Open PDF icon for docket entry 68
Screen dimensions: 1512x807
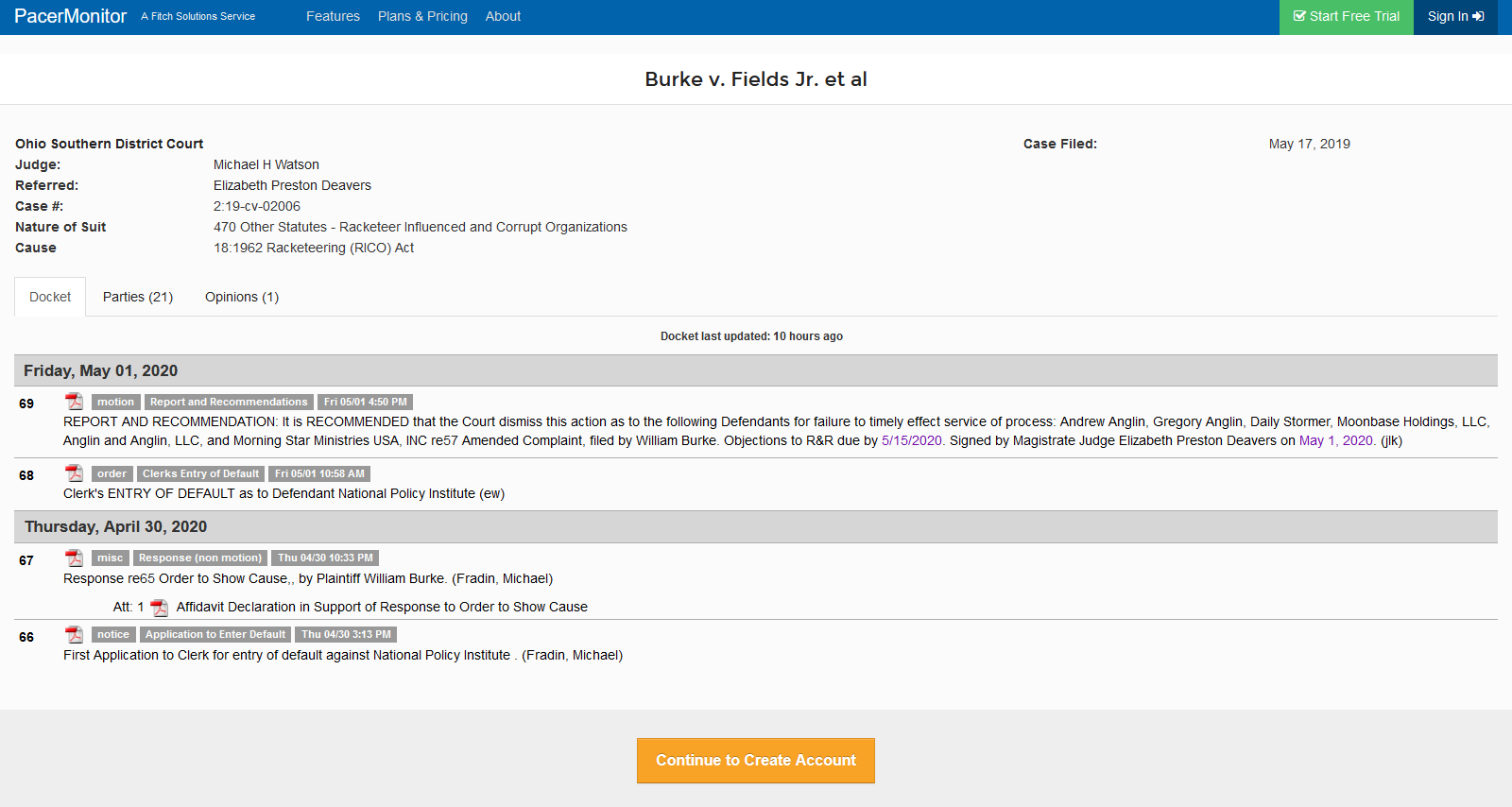tap(74, 473)
